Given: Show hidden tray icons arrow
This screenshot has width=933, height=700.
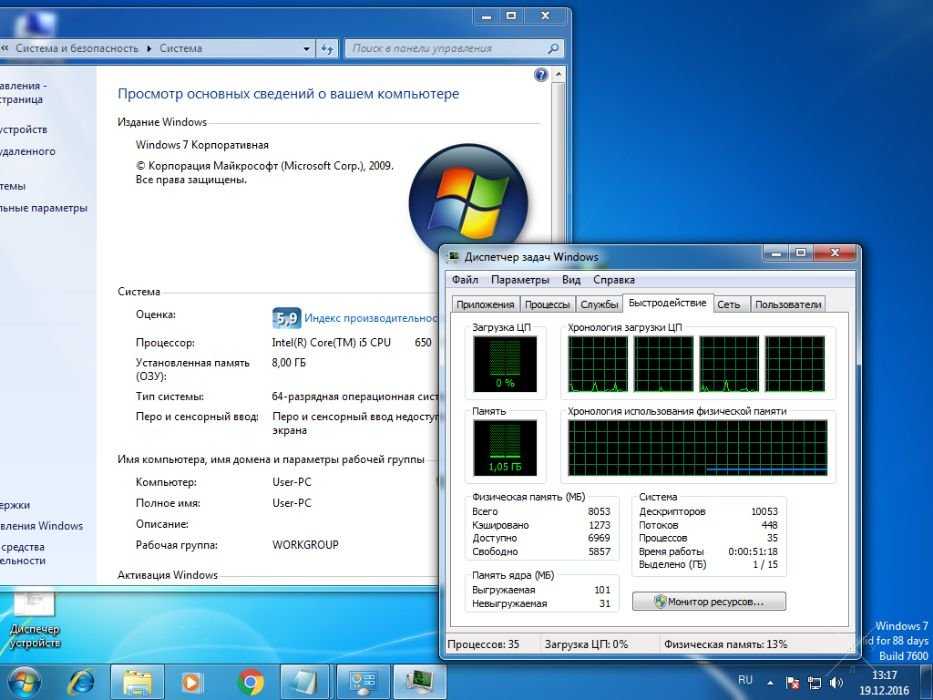Looking at the screenshot, I should (x=770, y=683).
